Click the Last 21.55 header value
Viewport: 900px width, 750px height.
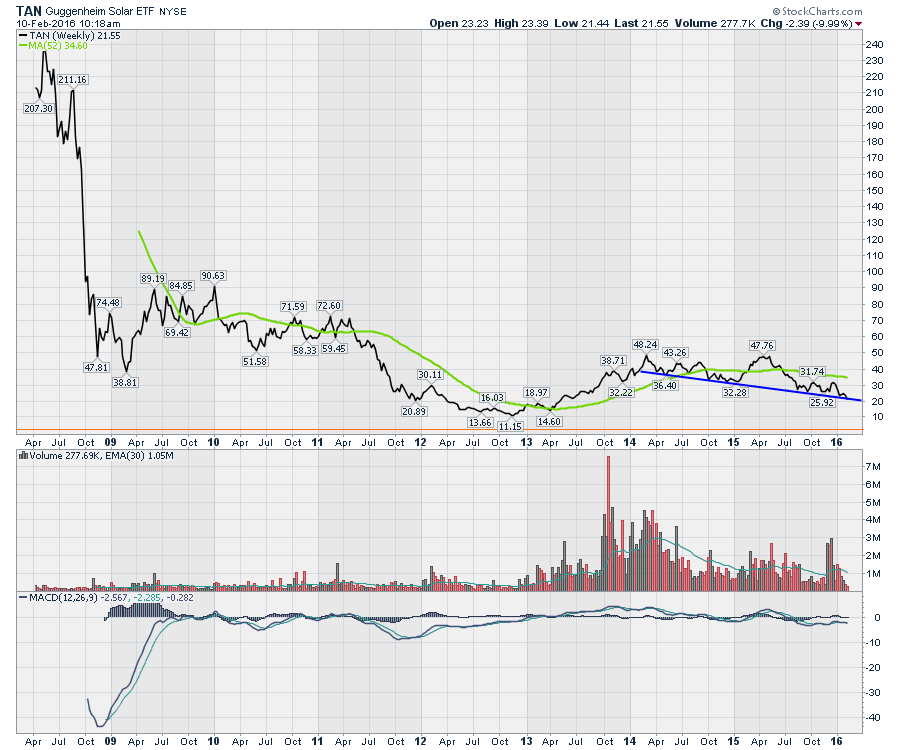pos(641,24)
